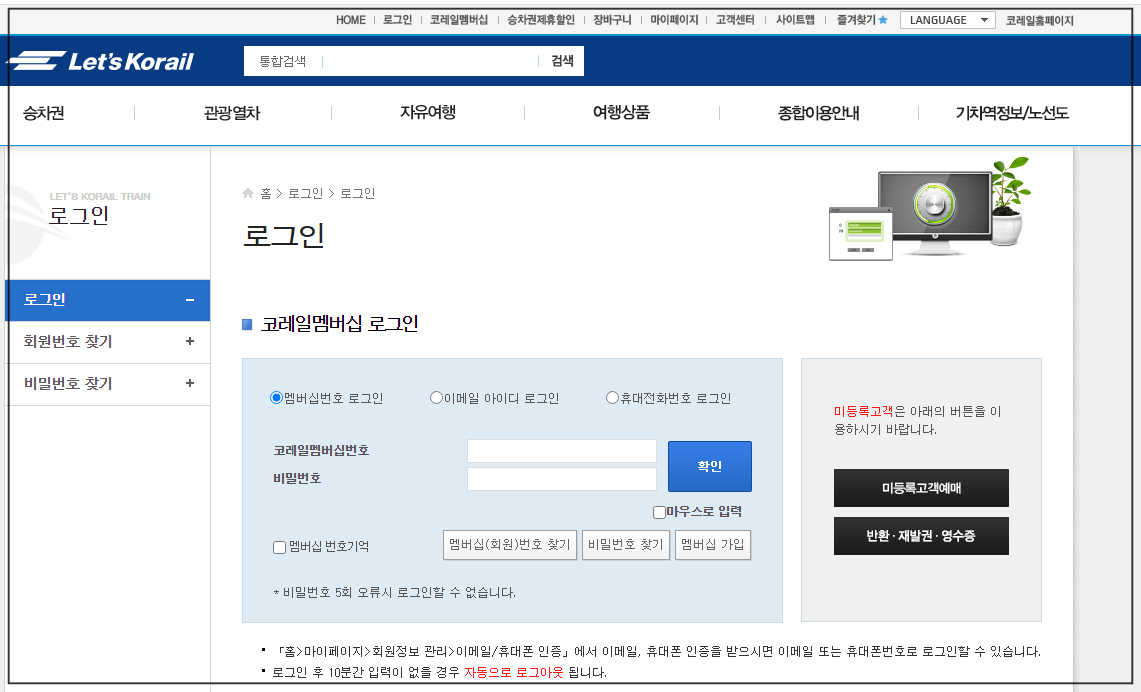Click the blue 확인 login button
Screen dimensions: 1141x692
[x=709, y=466]
